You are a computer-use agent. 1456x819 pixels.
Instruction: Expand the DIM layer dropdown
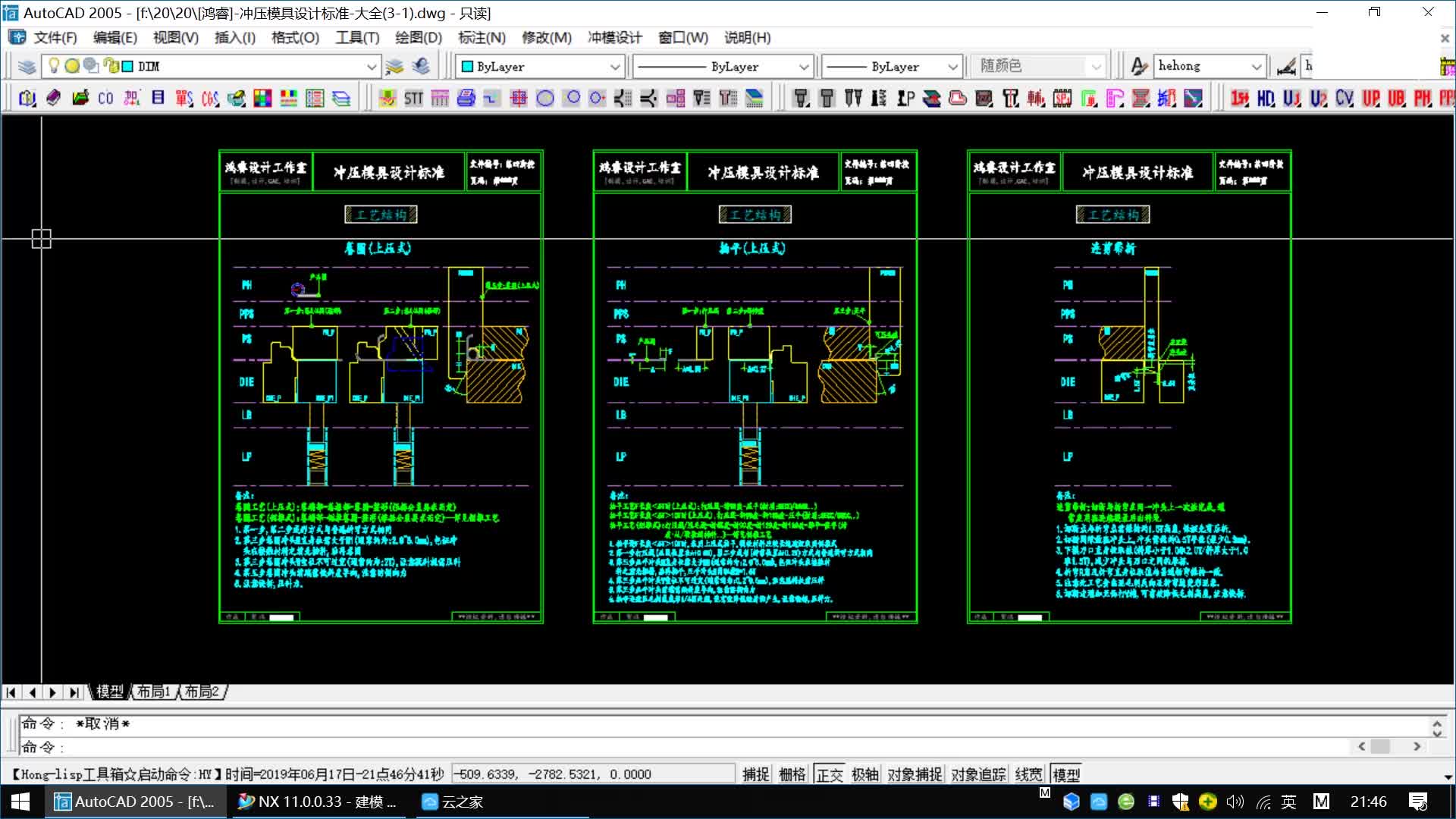[x=371, y=67]
